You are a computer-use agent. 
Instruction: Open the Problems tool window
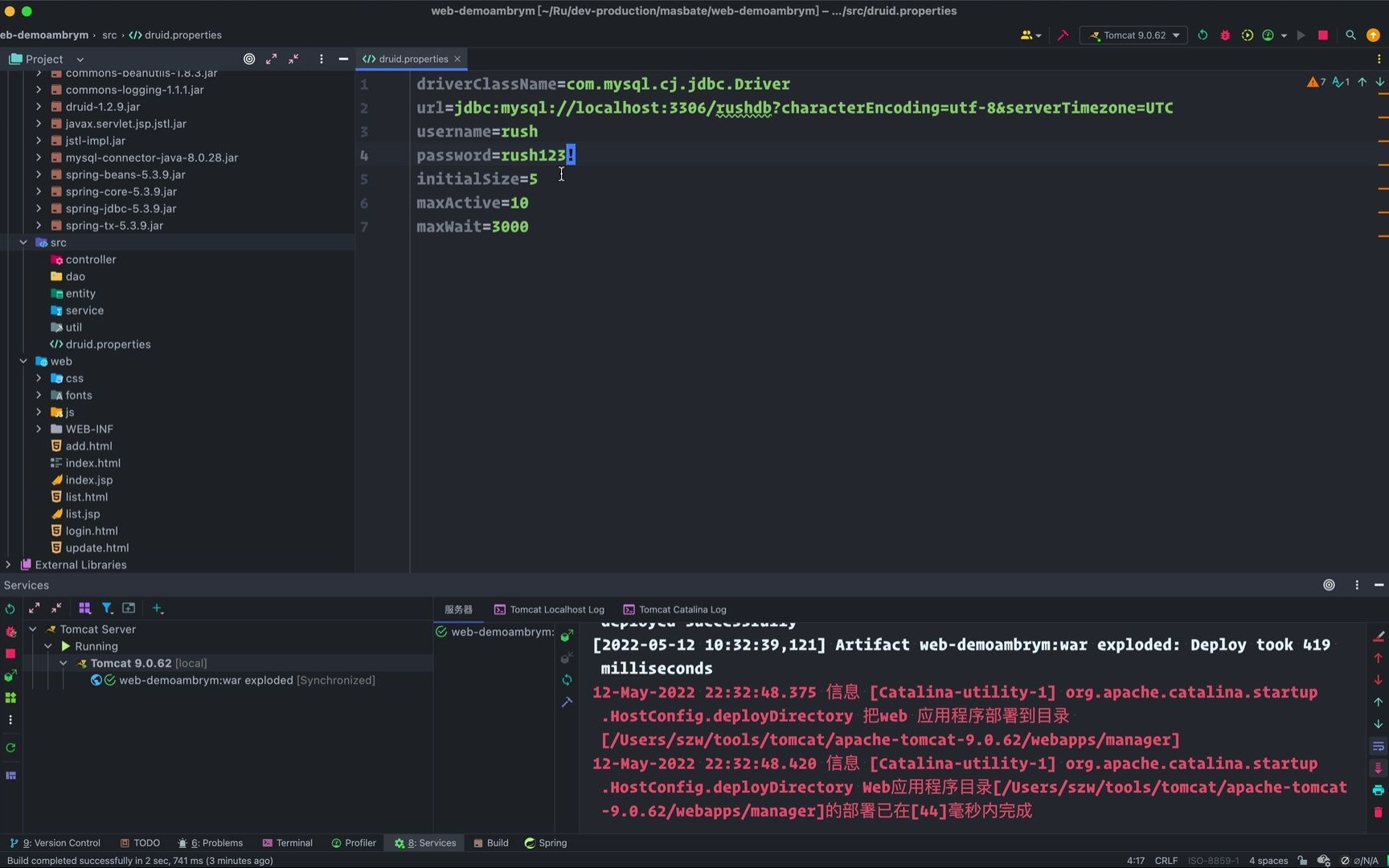(211, 843)
